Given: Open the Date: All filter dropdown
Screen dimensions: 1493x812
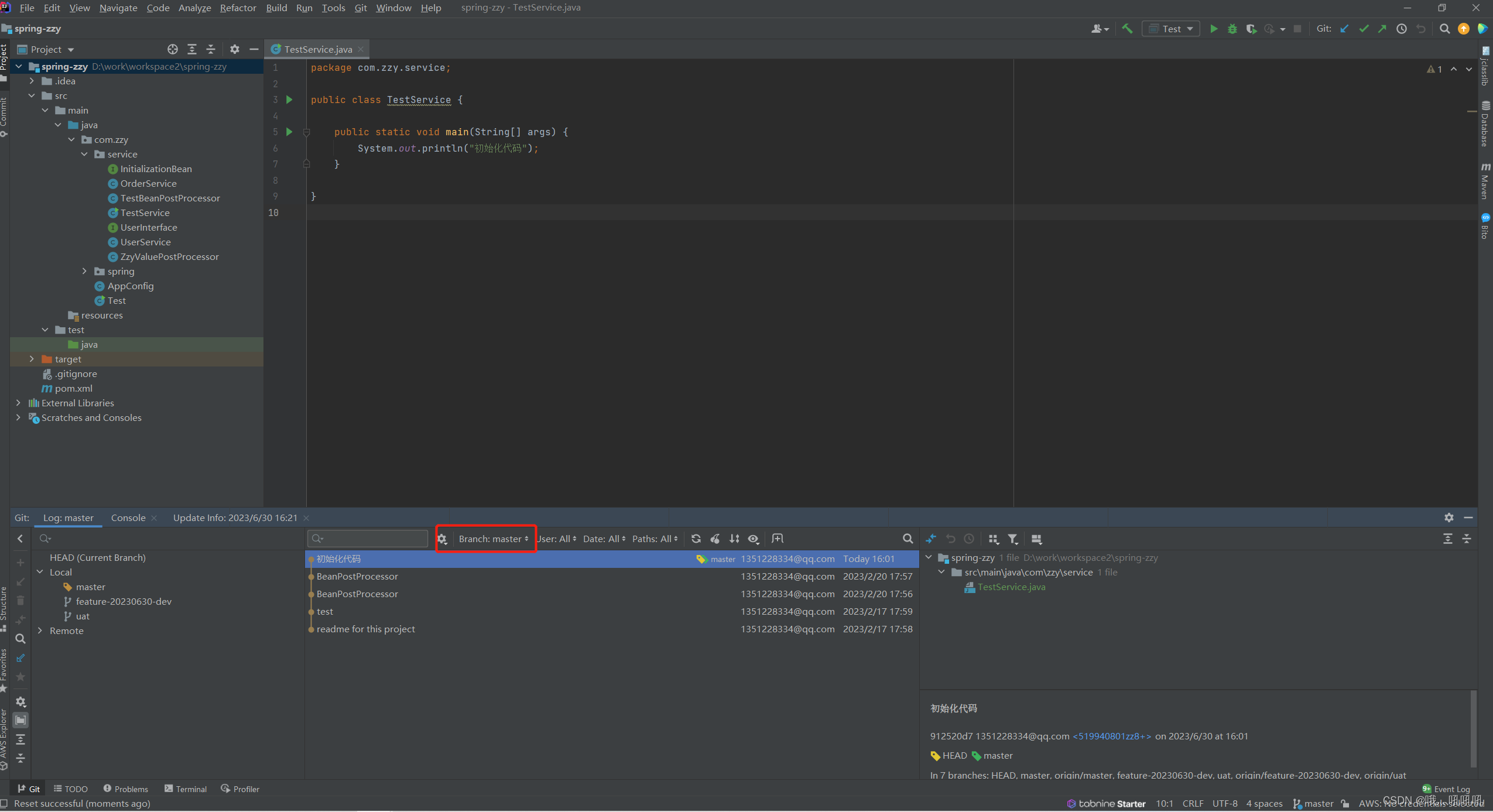Looking at the screenshot, I should (x=604, y=539).
